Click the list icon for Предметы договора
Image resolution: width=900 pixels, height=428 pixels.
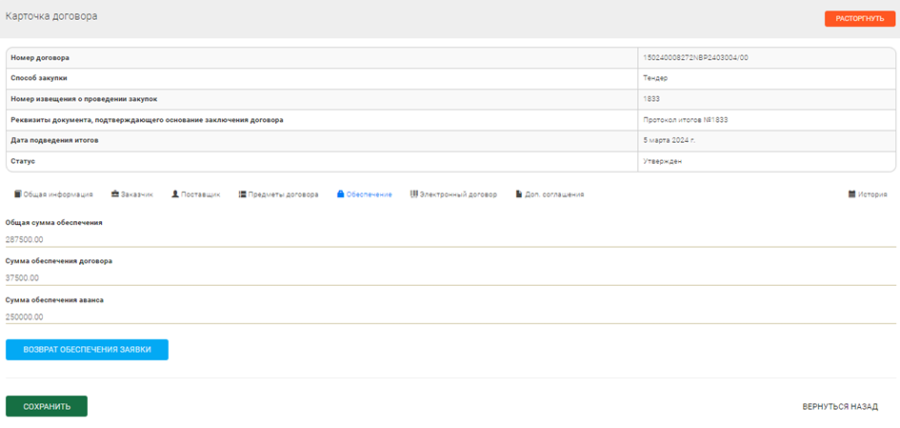(242, 194)
